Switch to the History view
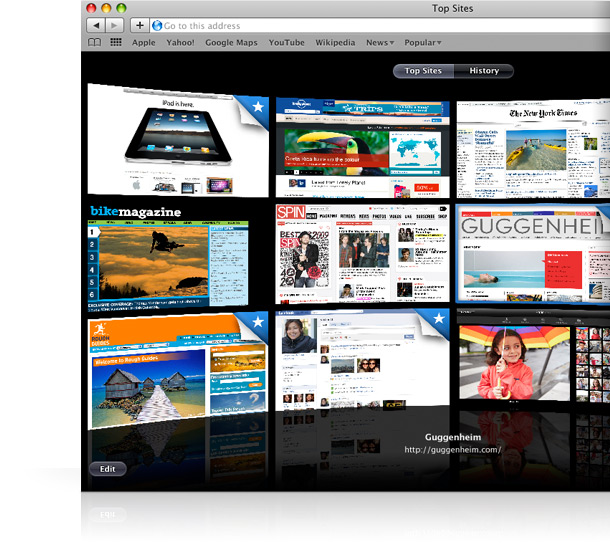The image size is (610, 549). [484, 71]
